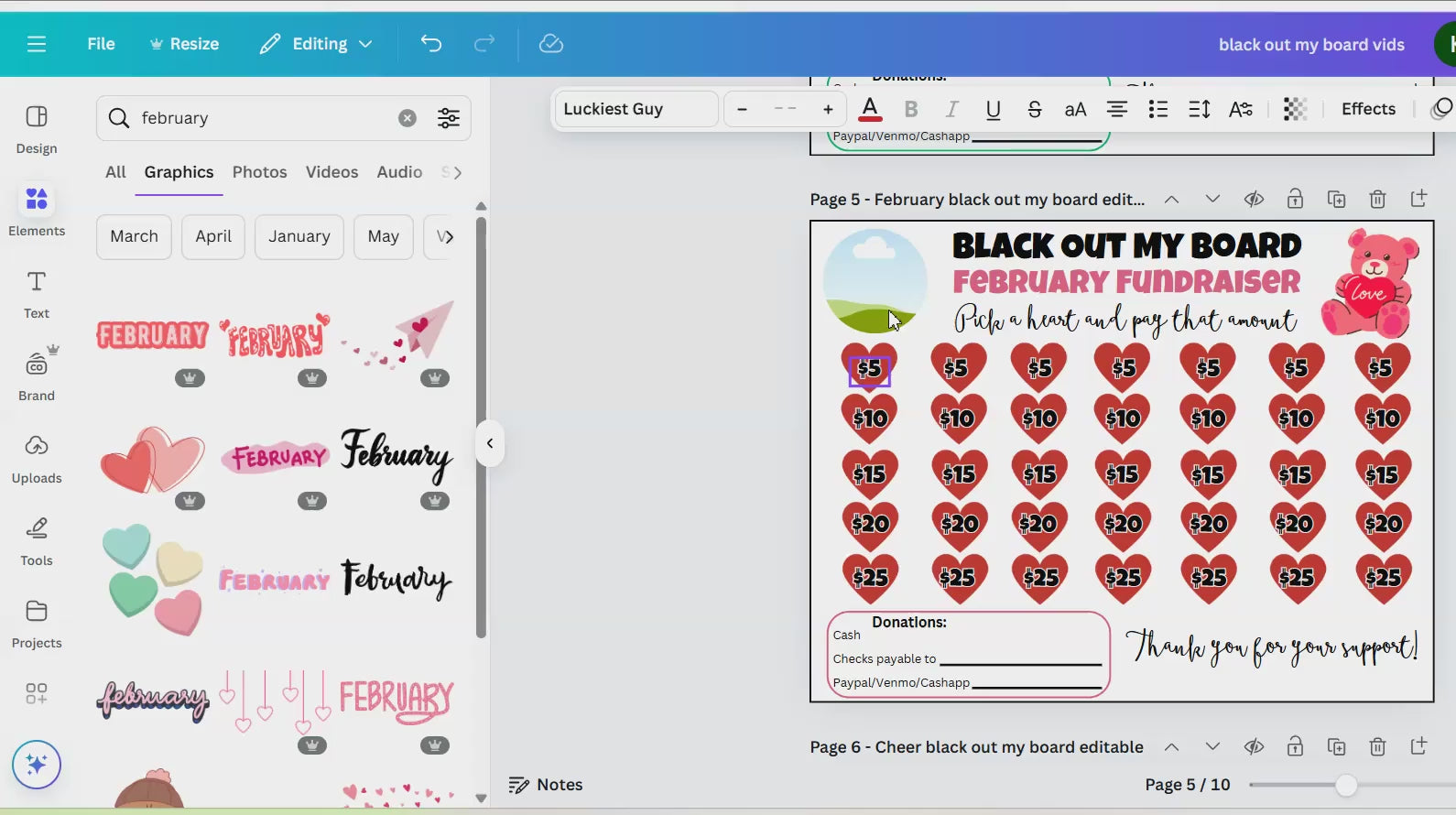Launch Canva AI assistant sparkle button
The width and height of the screenshot is (1456, 815).
coord(37,765)
